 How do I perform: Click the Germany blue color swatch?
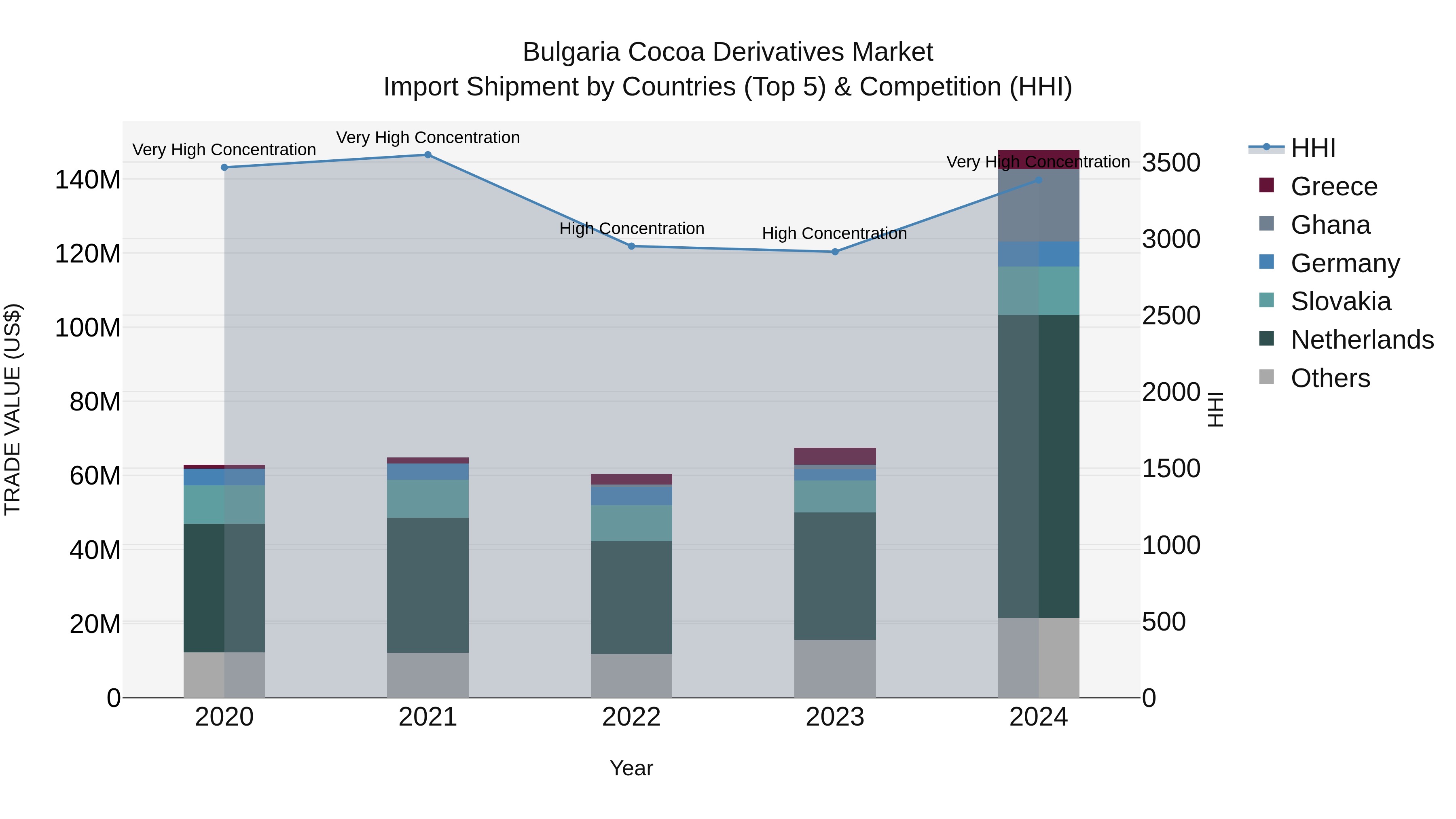pos(1267,262)
